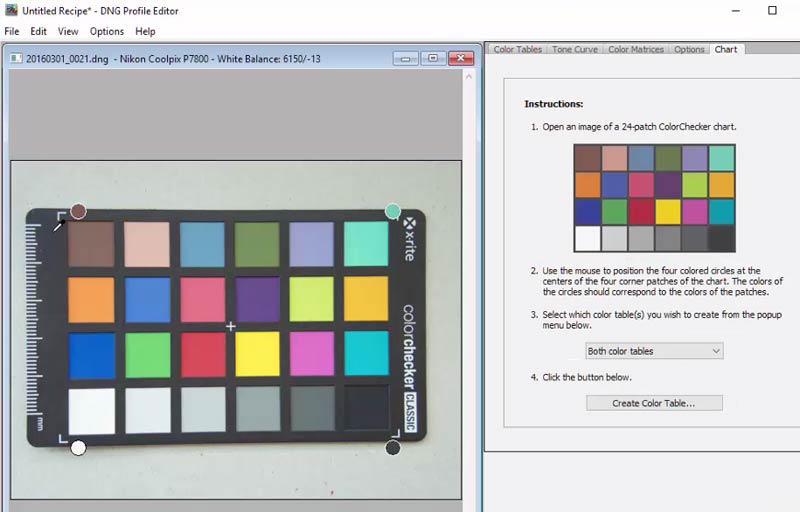Select the dark gray corner marker circle
The image size is (800, 512).
click(392, 448)
